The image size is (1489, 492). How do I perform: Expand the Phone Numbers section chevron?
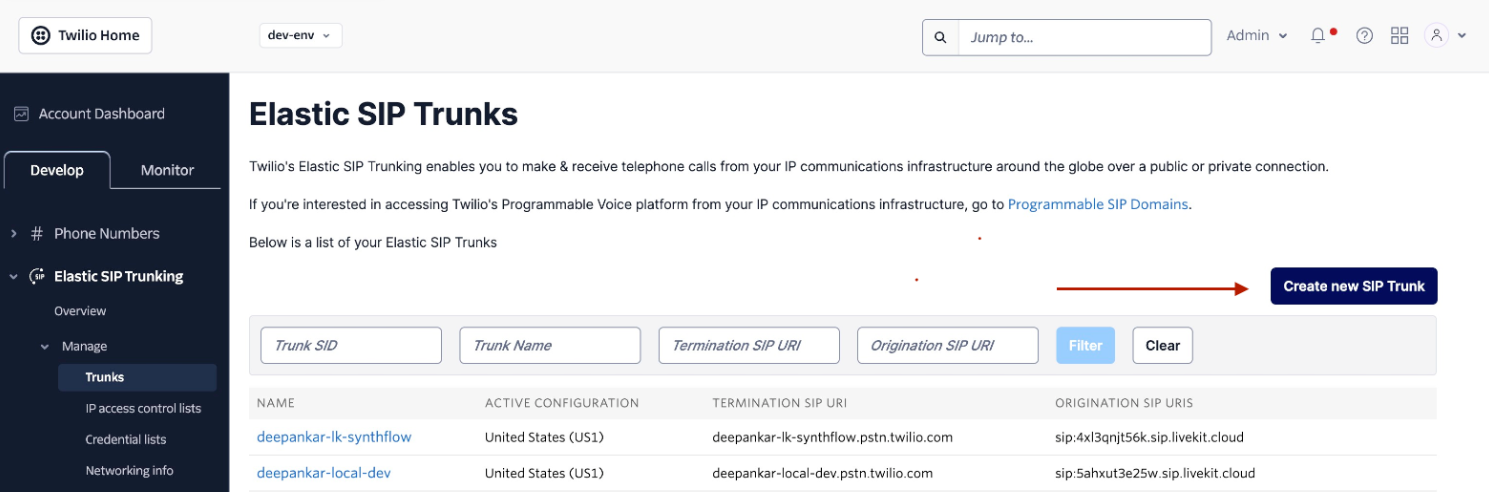tap(14, 234)
